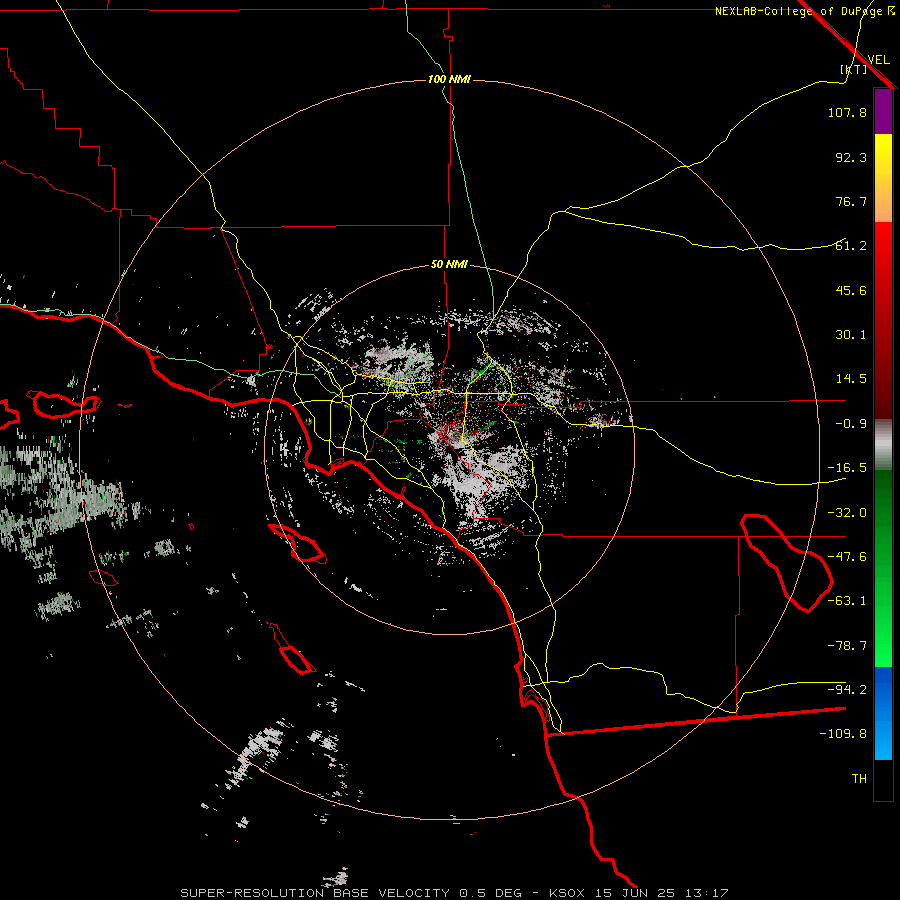Click the -109.8 value on velocity scale
900x900 pixels.
click(x=843, y=734)
